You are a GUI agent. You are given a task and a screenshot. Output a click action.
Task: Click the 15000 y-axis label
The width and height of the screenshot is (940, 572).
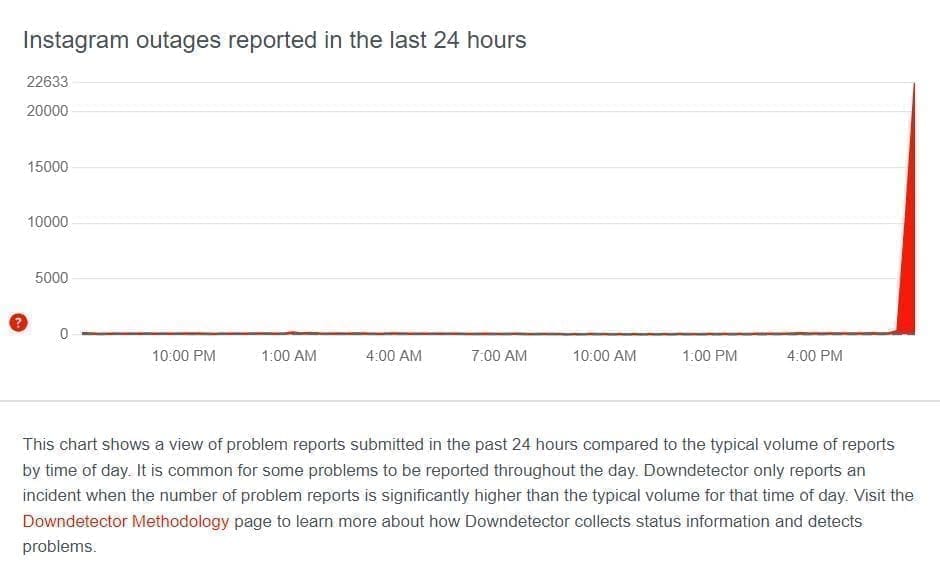point(48,167)
